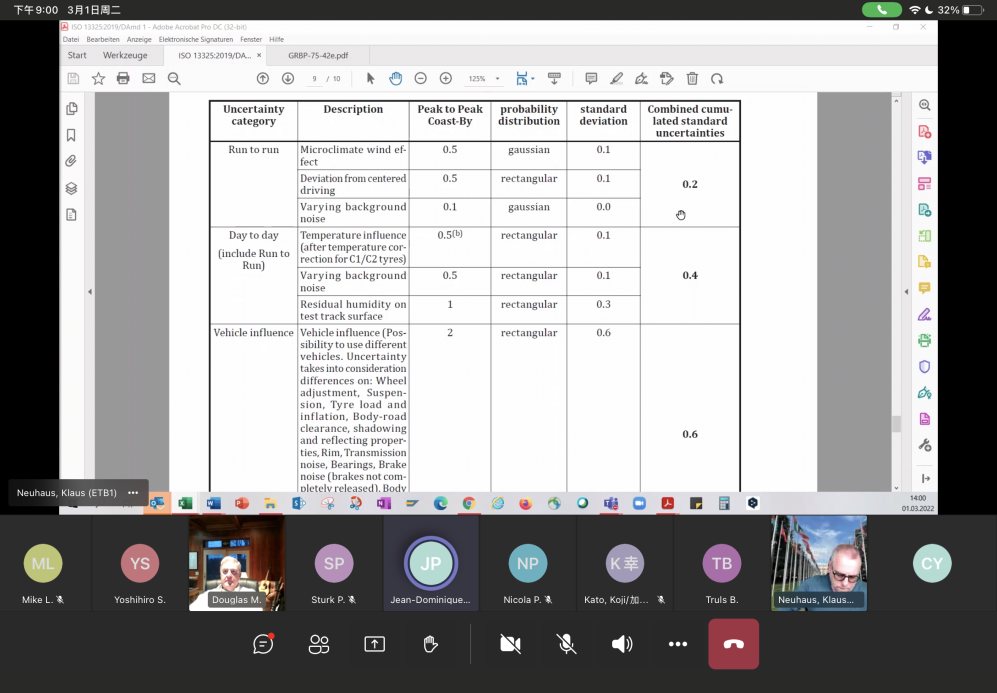Click the share content icon

pos(374,644)
